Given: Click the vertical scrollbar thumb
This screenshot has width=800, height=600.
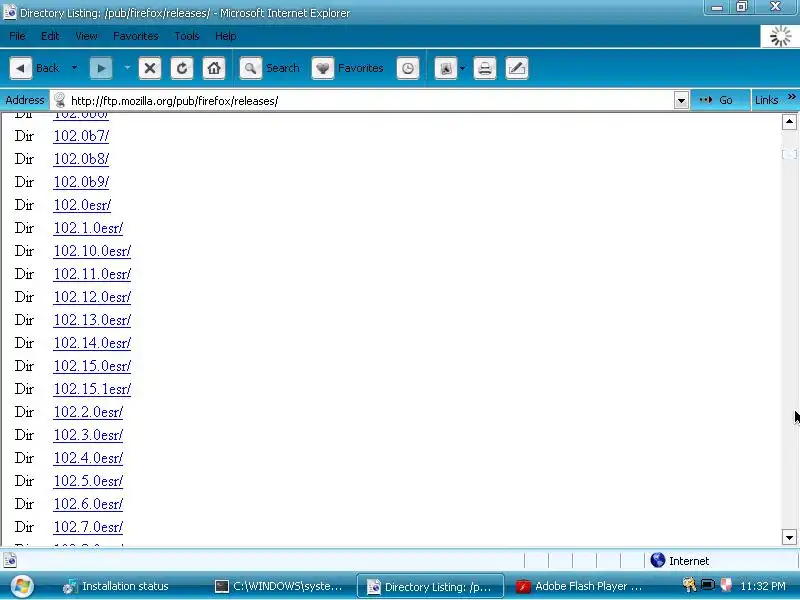Looking at the screenshot, I should (x=789, y=153).
